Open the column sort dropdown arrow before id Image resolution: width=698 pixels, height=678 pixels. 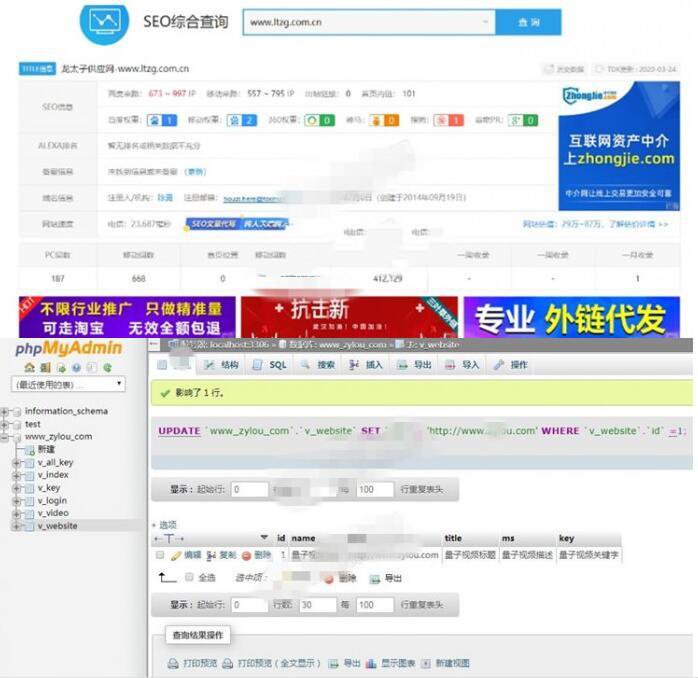tap(264, 538)
